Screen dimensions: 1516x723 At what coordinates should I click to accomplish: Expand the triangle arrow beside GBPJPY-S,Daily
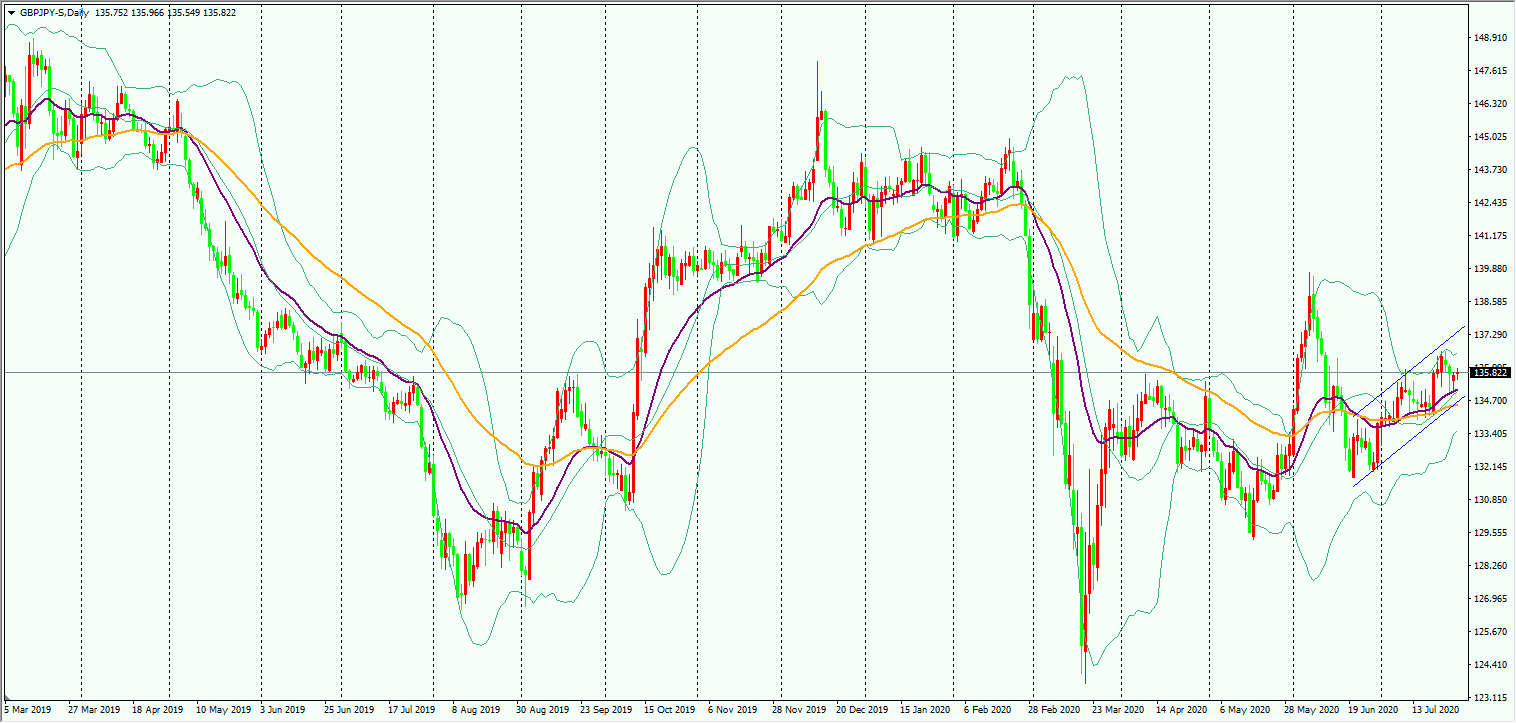click(x=11, y=13)
